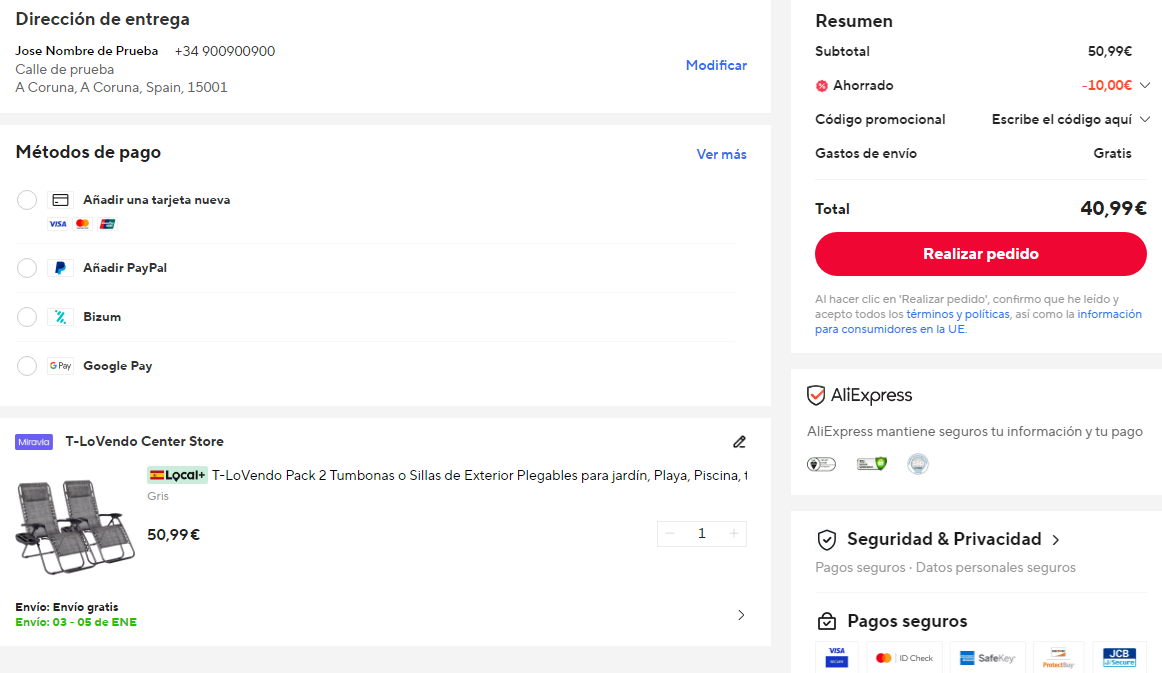Choose the Google Pay radio button

pos(27,366)
